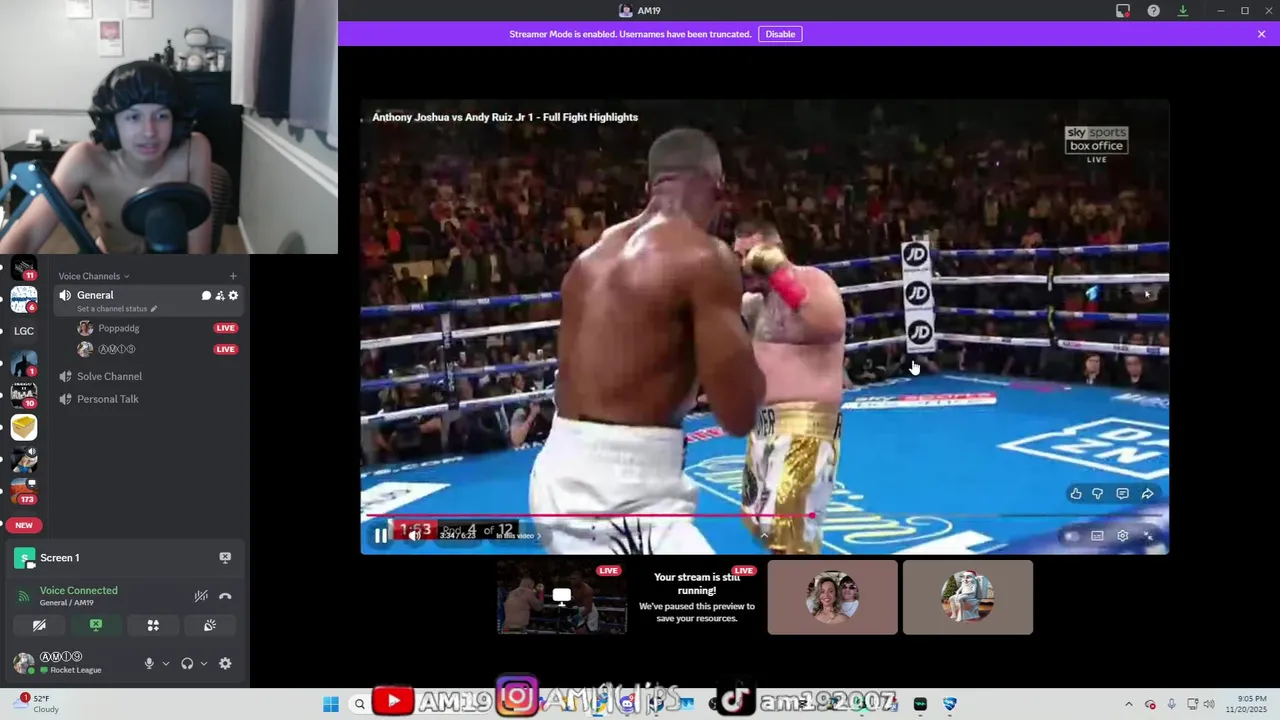Open Windows taskbar search
Viewport: 1280px width, 720px height.
(360, 704)
